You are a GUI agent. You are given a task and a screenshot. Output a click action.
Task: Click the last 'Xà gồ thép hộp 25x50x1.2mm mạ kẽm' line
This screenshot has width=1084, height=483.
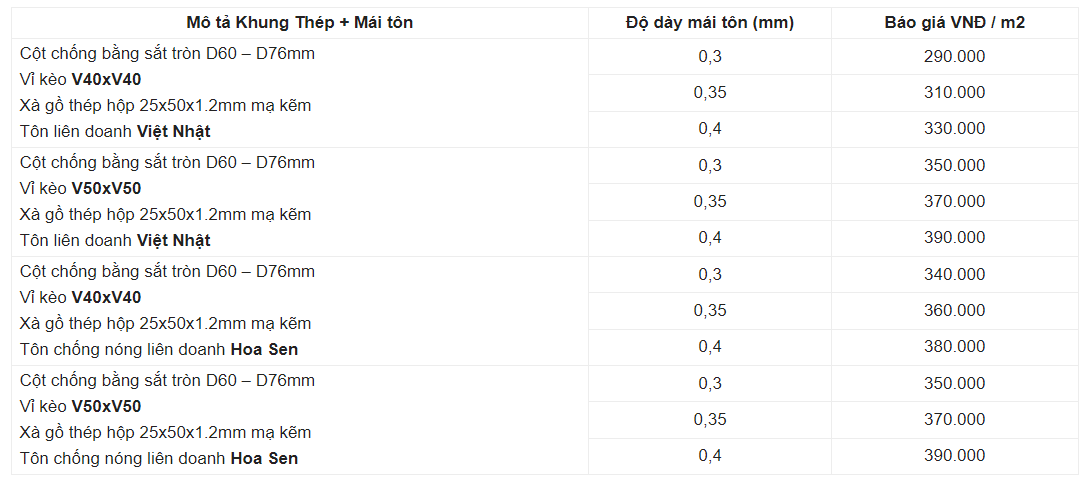[x=165, y=432]
